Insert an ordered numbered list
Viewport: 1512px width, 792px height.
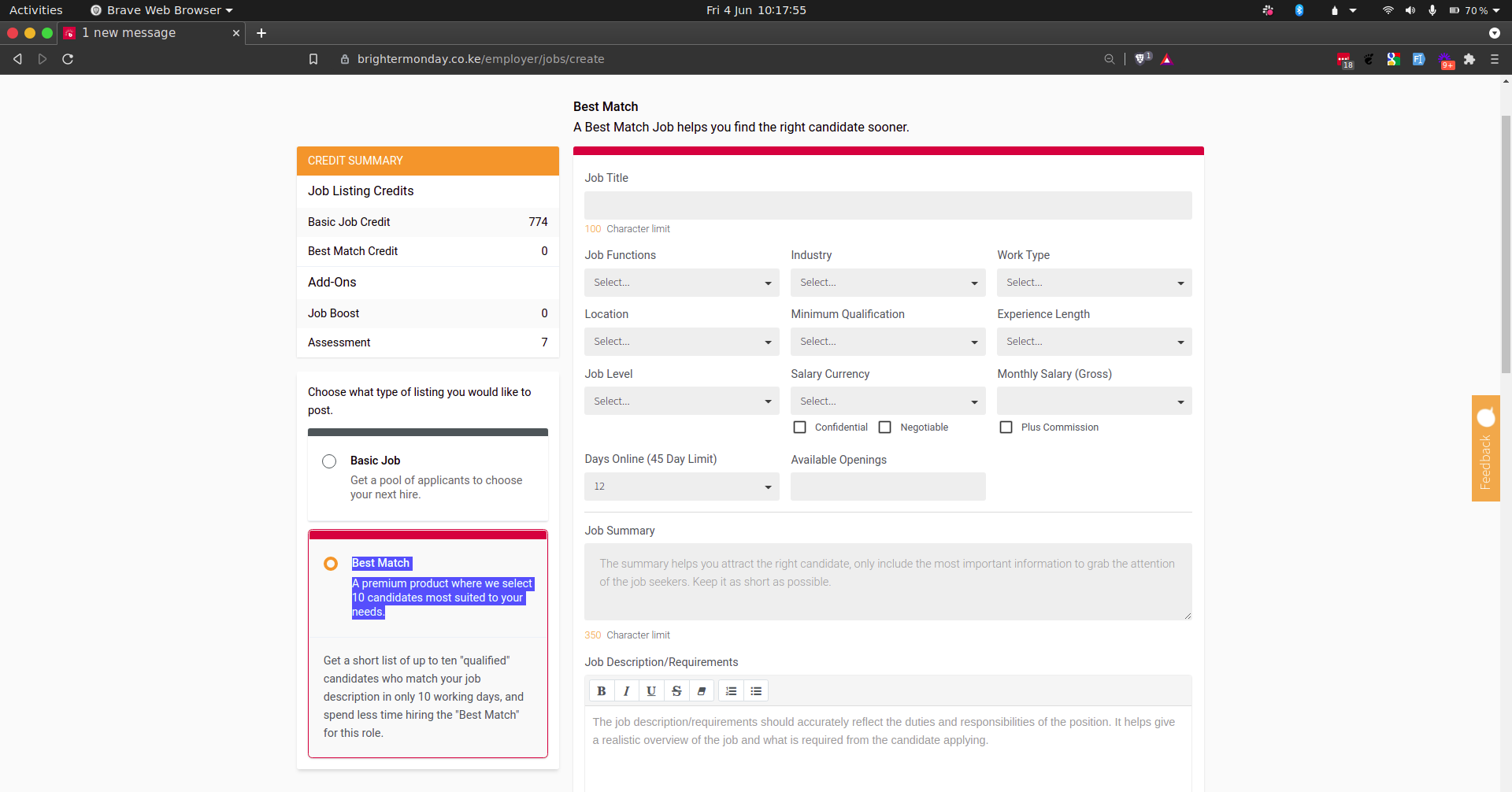pos(731,691)
